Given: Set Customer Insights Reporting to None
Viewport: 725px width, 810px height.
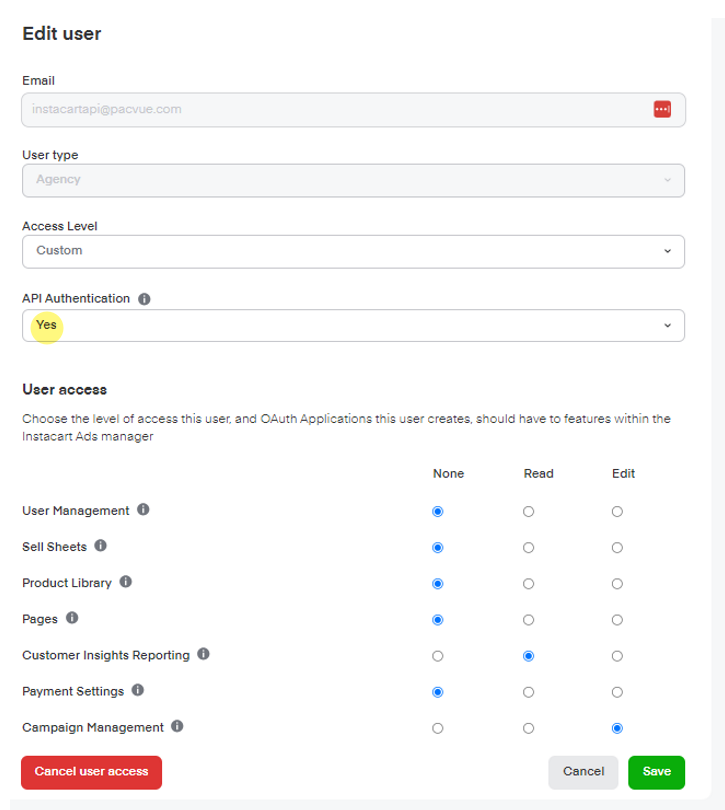Looking at the screenshot, I should 438,657.
